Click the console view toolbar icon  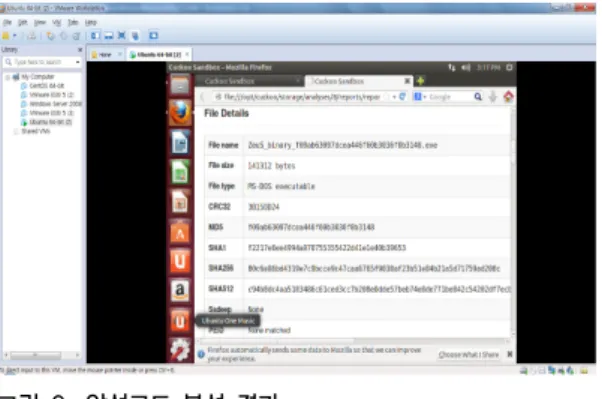(154, 36)
